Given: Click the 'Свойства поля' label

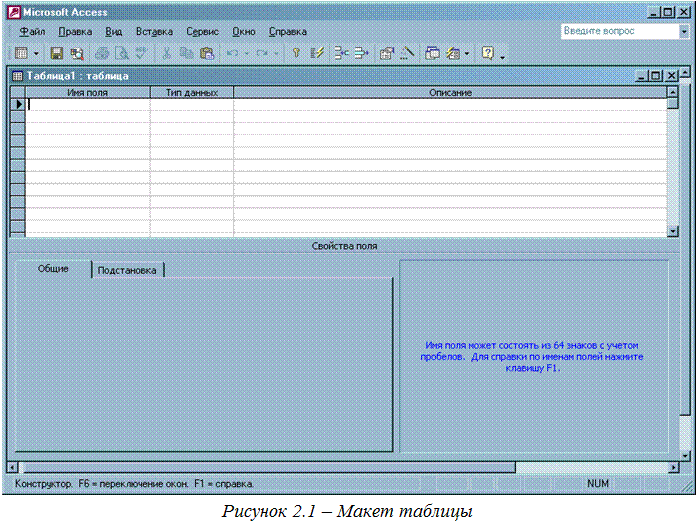Looking at the screenshot, I should tap(344, 246).
